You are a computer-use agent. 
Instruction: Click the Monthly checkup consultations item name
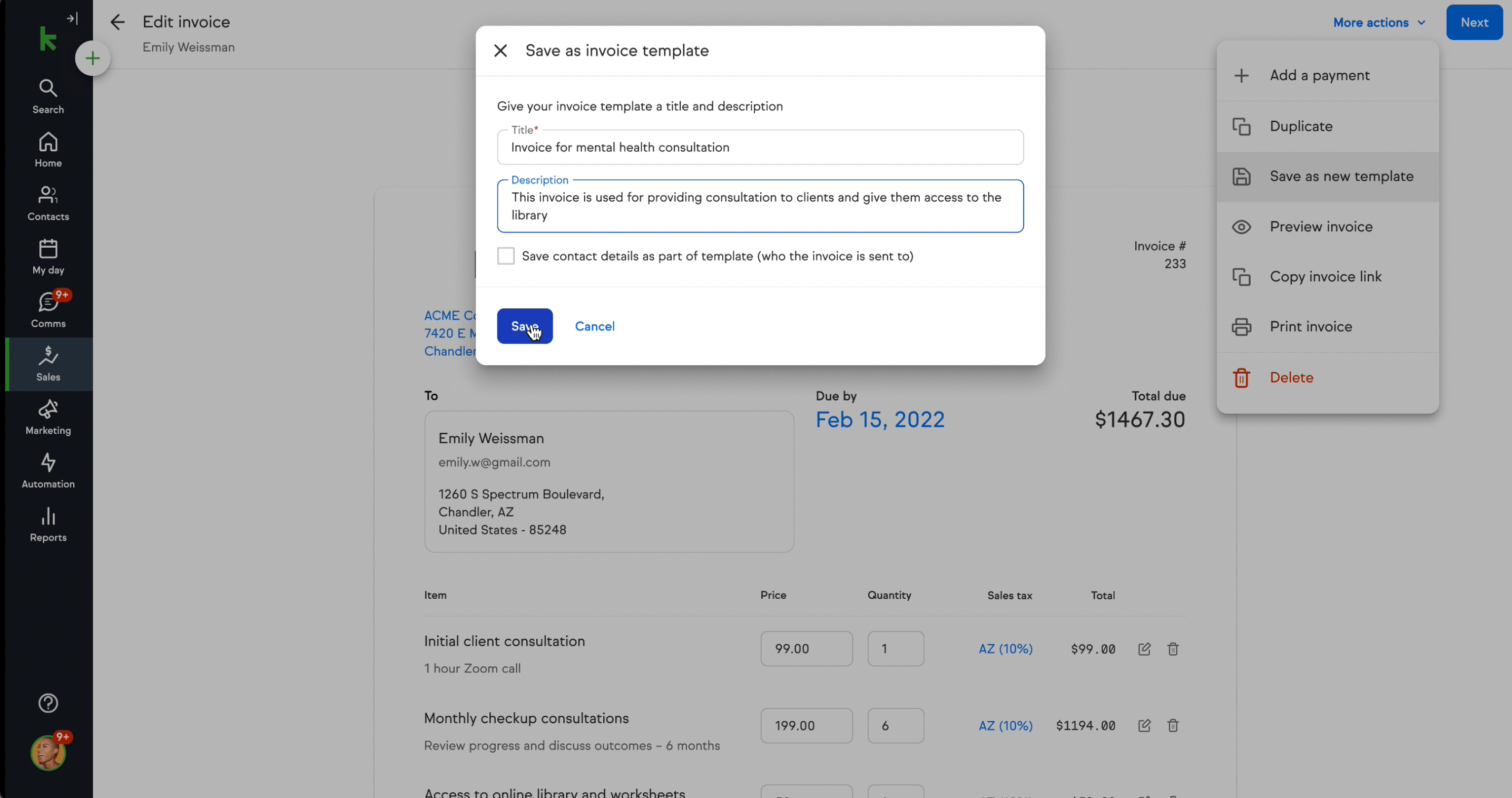(526, 718)
